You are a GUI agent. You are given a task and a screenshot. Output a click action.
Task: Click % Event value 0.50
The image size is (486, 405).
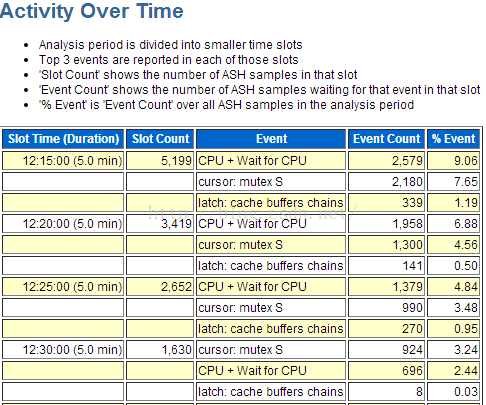[466, 266]
